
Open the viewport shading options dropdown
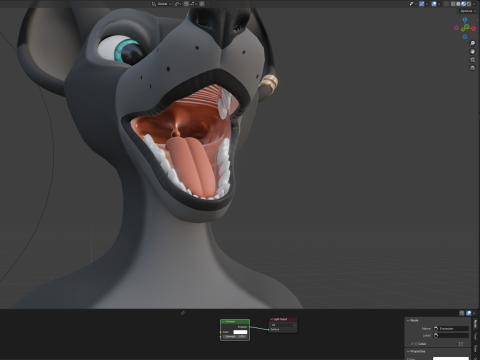474,4
